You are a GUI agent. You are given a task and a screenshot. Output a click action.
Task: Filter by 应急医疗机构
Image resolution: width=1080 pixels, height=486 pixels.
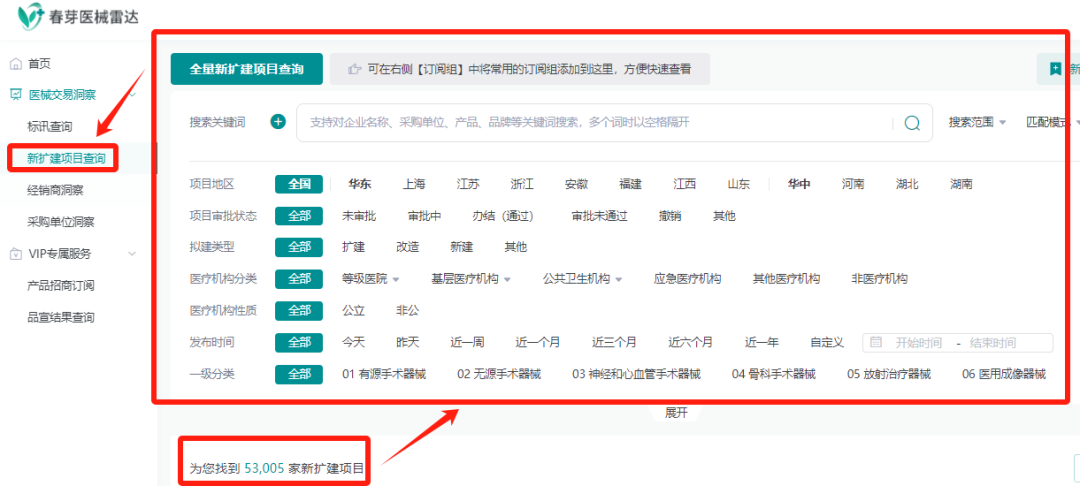687,279
